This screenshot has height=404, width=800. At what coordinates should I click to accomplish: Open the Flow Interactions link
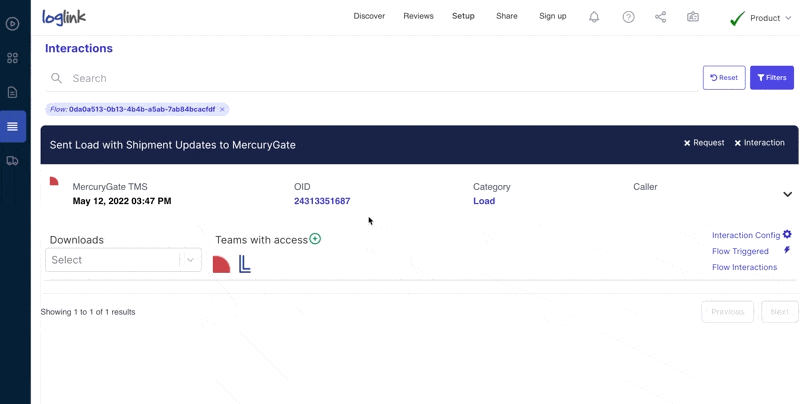pyautogui.click(x=744, y=267)
